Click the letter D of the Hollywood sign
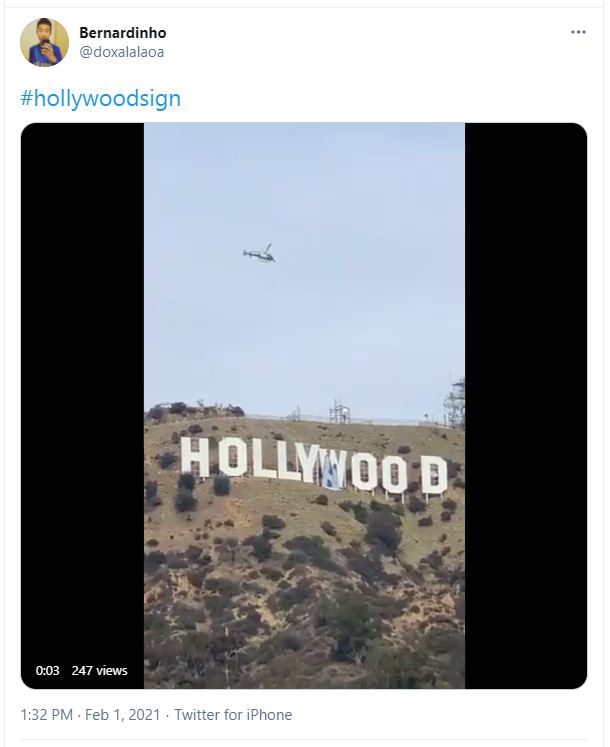This screenshot has height=747, width=610. pos(434,474)
